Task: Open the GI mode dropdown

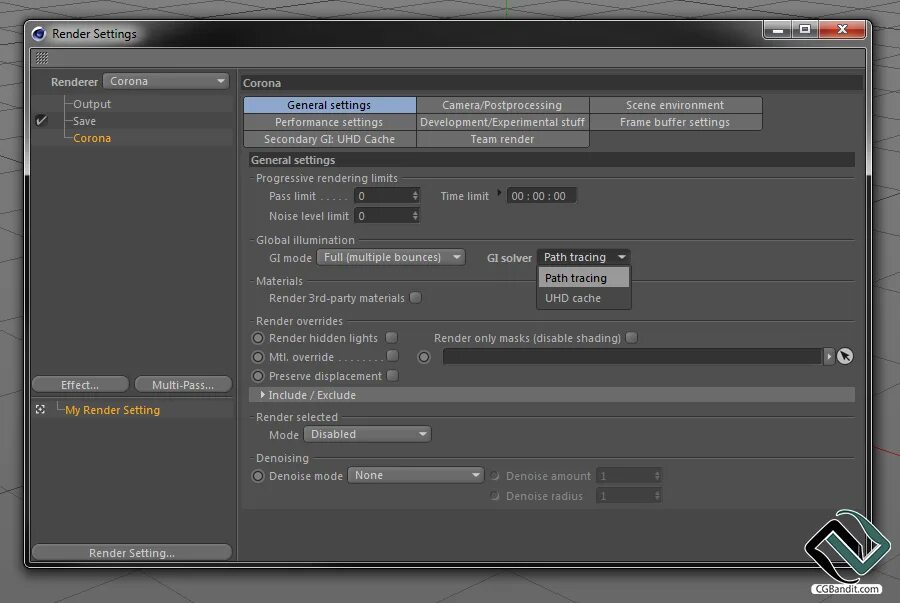Action: 391,257
